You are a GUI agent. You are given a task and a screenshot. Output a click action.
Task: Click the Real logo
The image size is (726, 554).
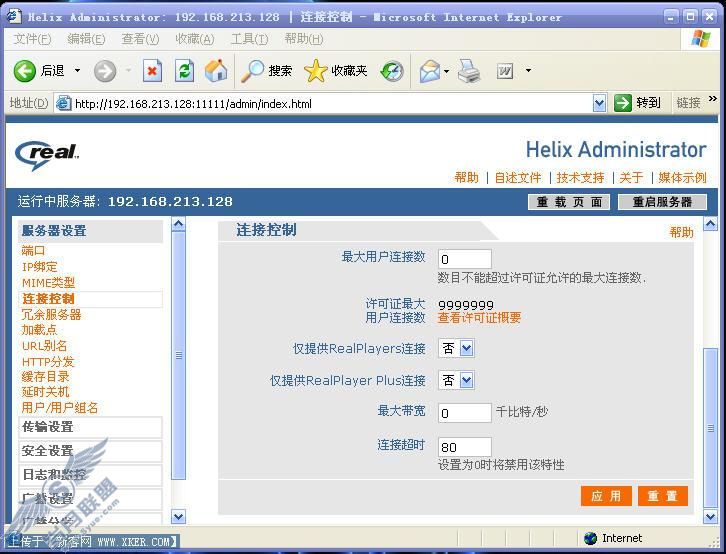(x=47, y=155)
